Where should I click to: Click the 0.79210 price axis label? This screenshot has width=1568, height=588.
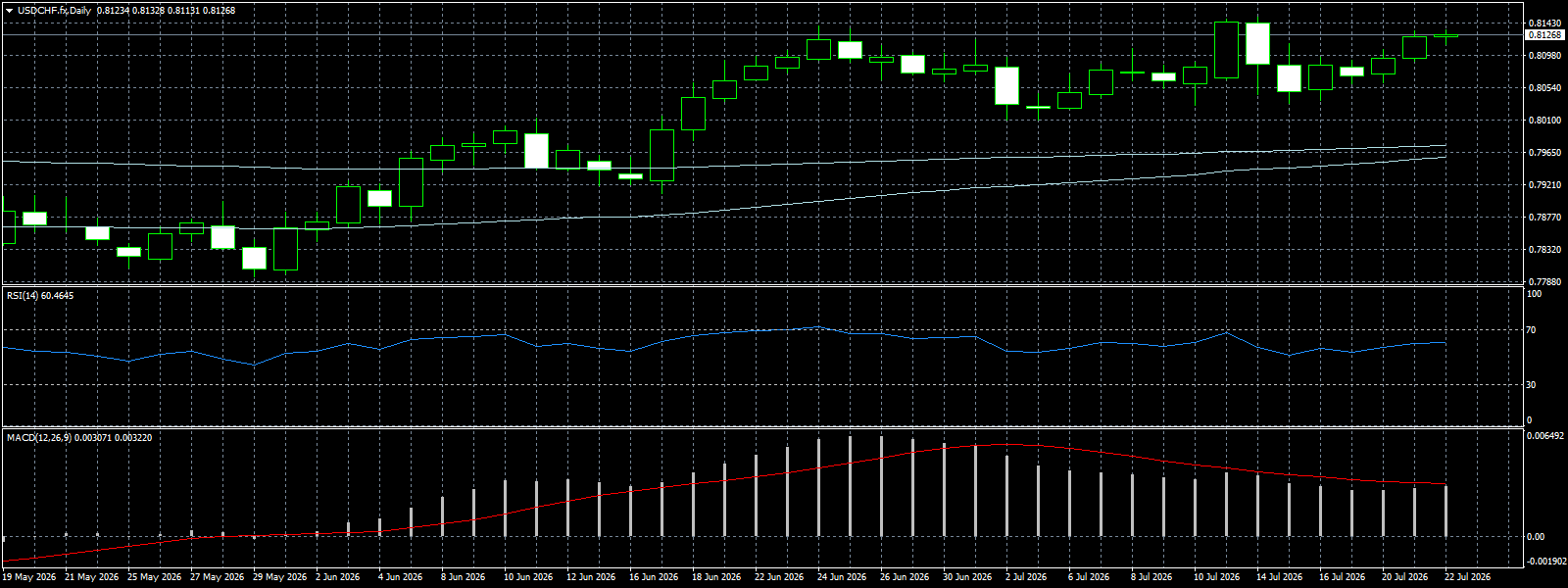1545,185
